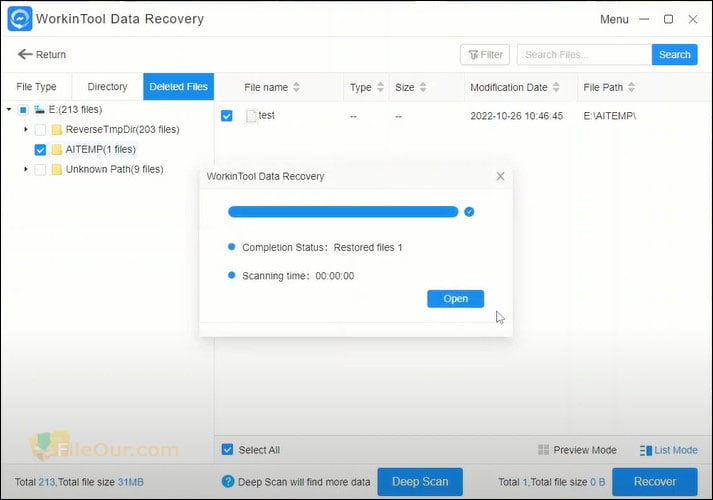Sort by File Path column arrows

[x=632, y=87]
